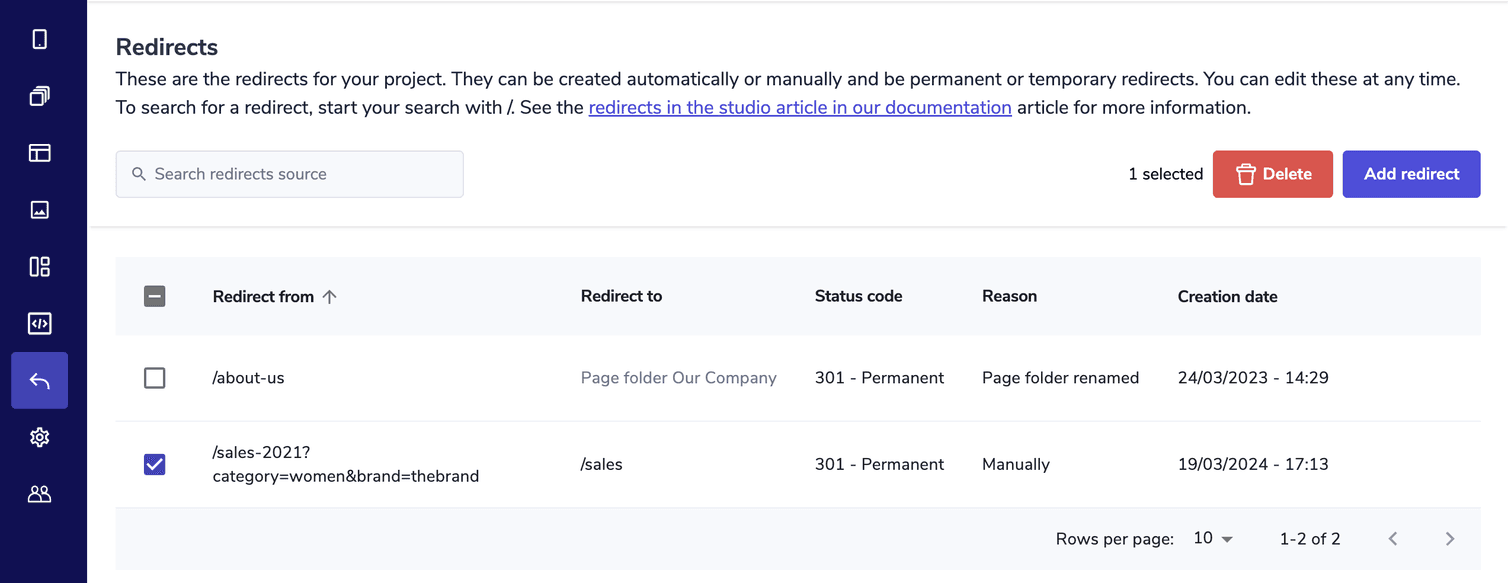Open the code embed section
The height and width of the screenshot is (583, 1508).
tap(39, 323)
